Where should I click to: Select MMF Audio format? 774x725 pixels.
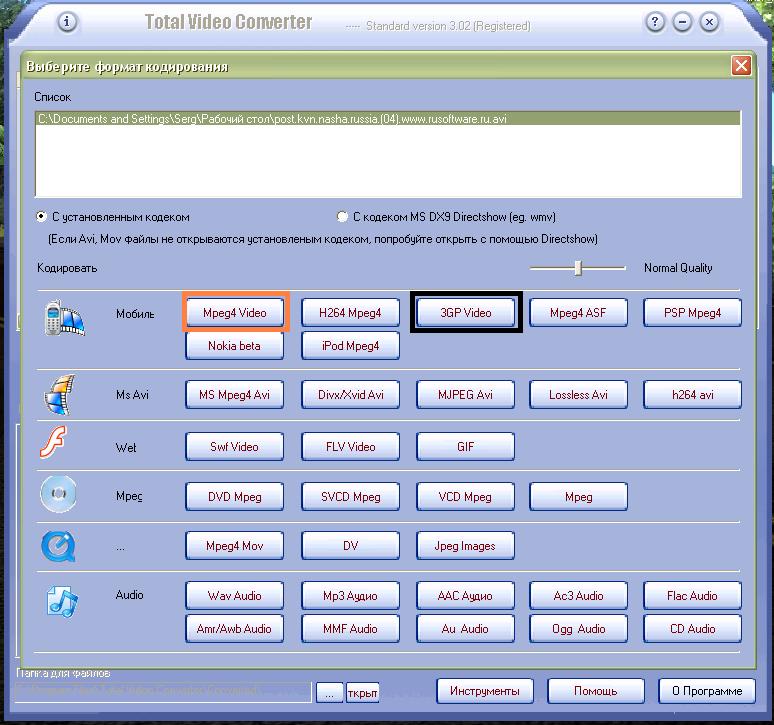(350, 628)
